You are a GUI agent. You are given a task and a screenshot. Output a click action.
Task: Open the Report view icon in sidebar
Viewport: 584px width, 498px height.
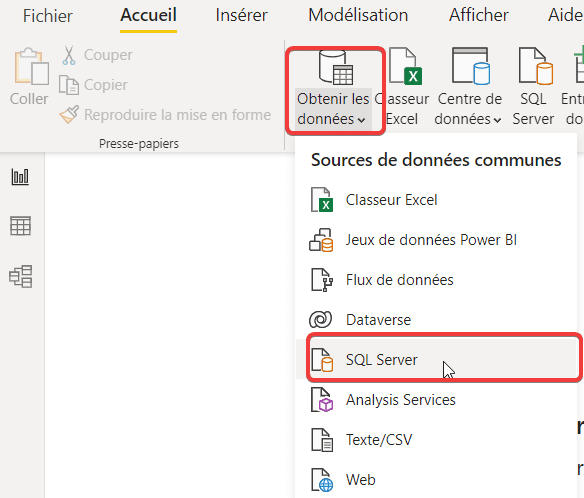coord(20,177)
